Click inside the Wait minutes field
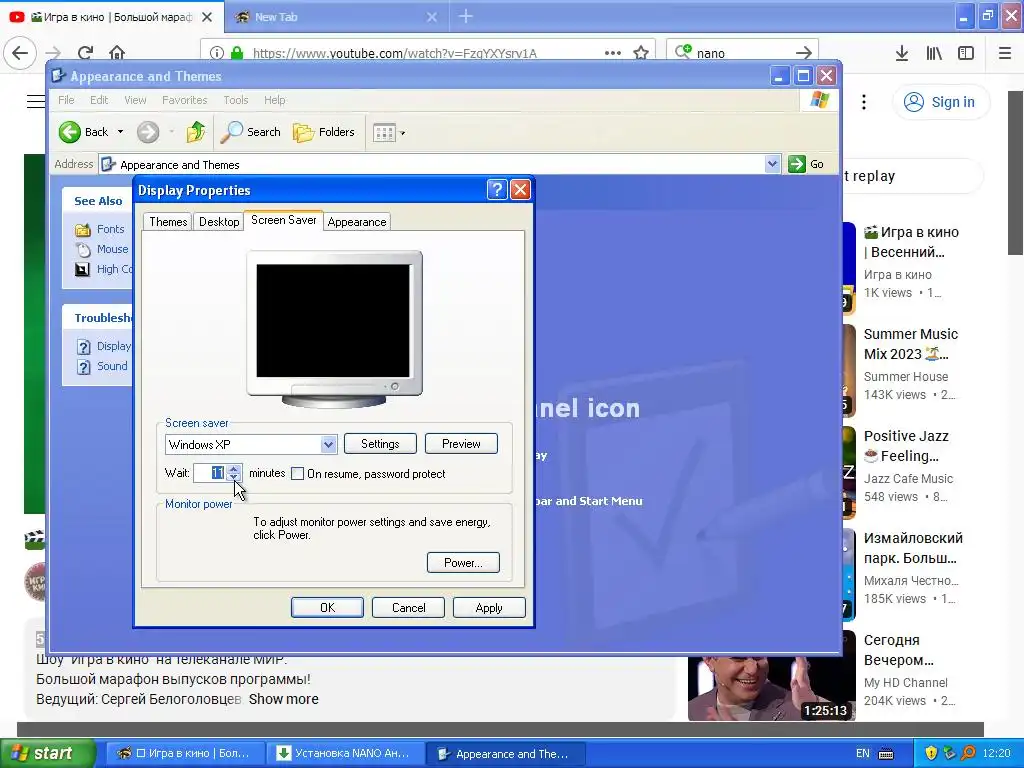 pyautogui.click(x=209, y=473)
